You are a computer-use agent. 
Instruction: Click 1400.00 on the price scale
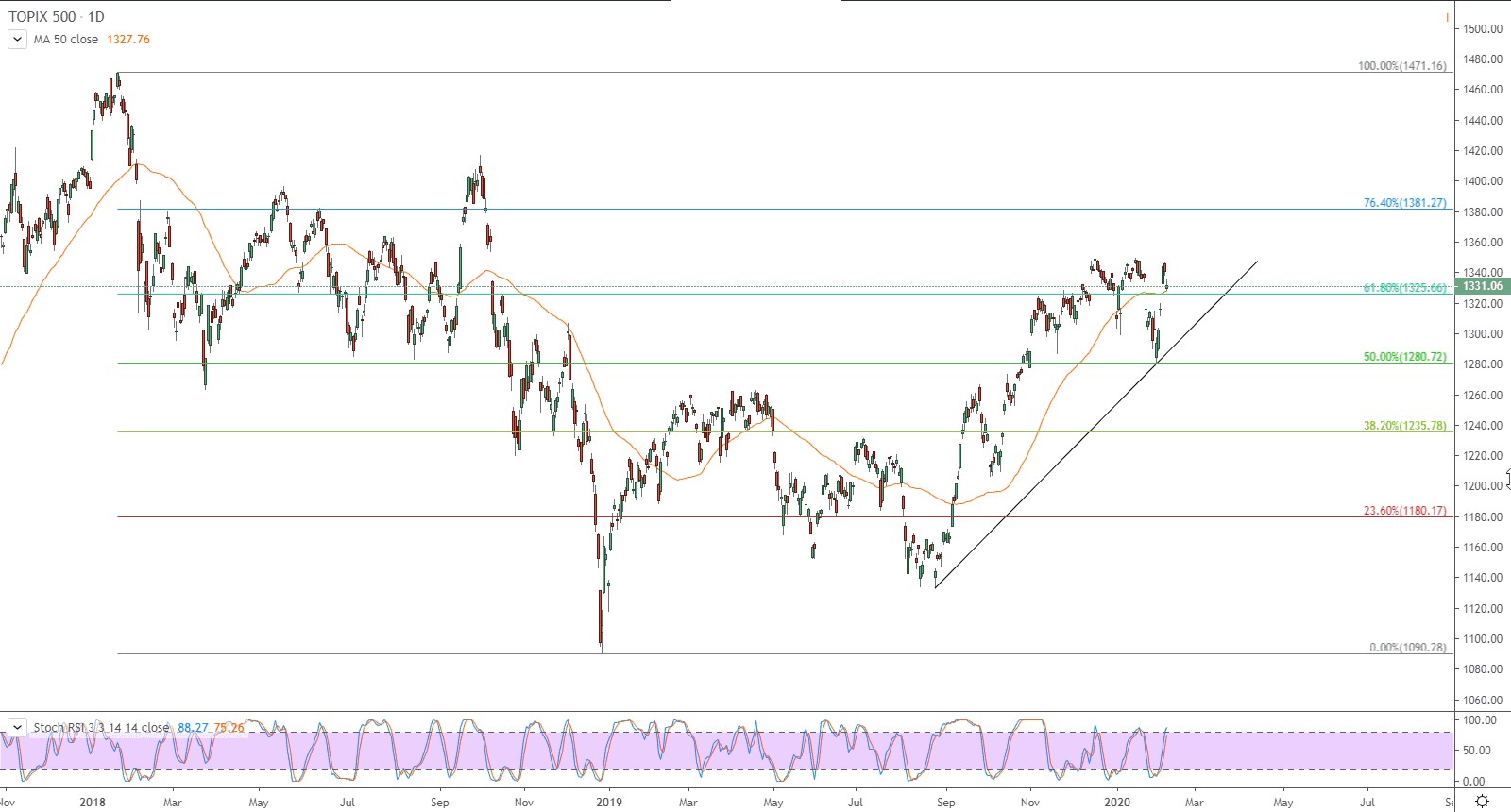click(1483, 181)
